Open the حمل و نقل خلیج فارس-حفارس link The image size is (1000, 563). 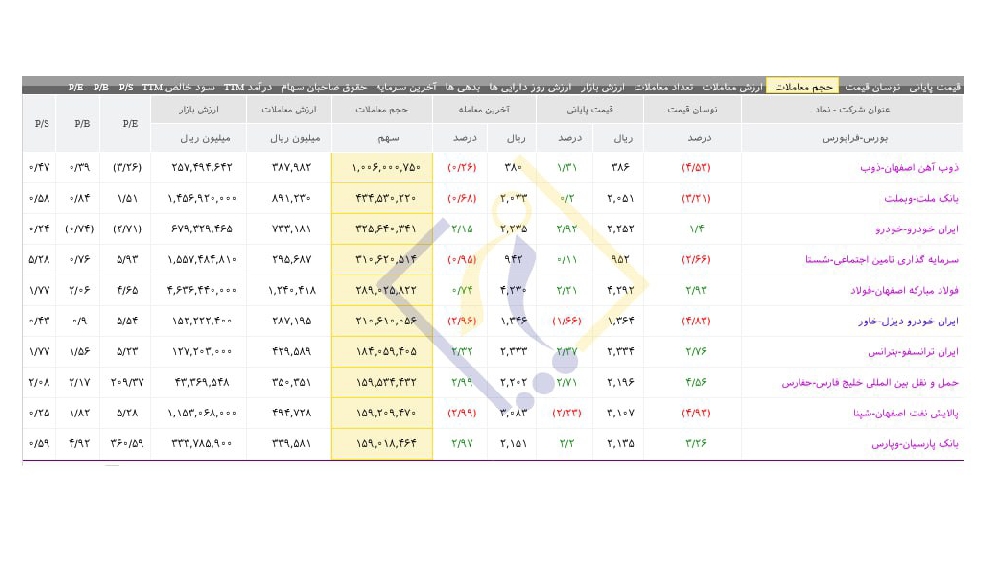coord(870,383)
